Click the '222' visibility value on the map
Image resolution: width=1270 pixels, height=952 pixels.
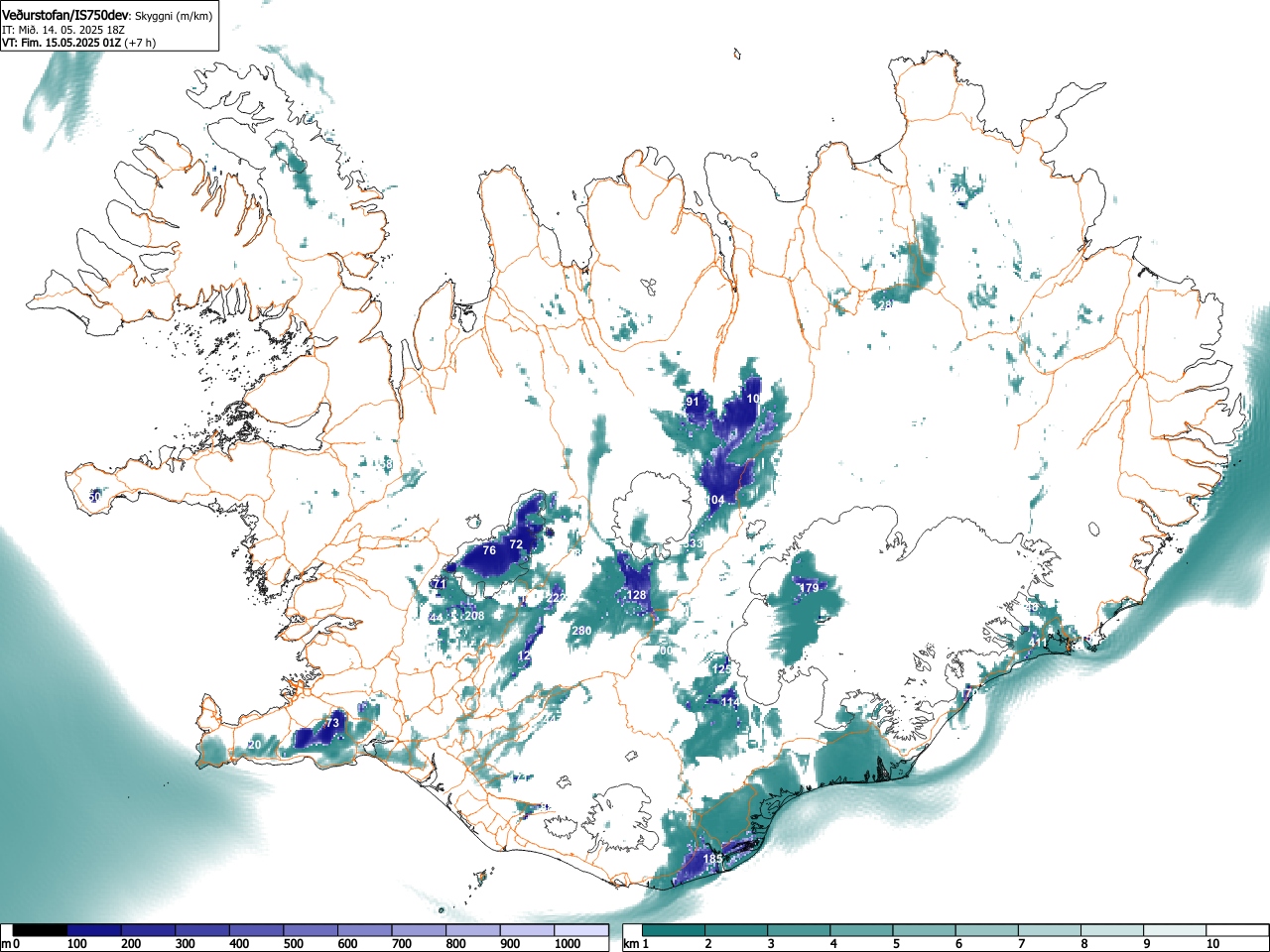click(x=556, y=598)
